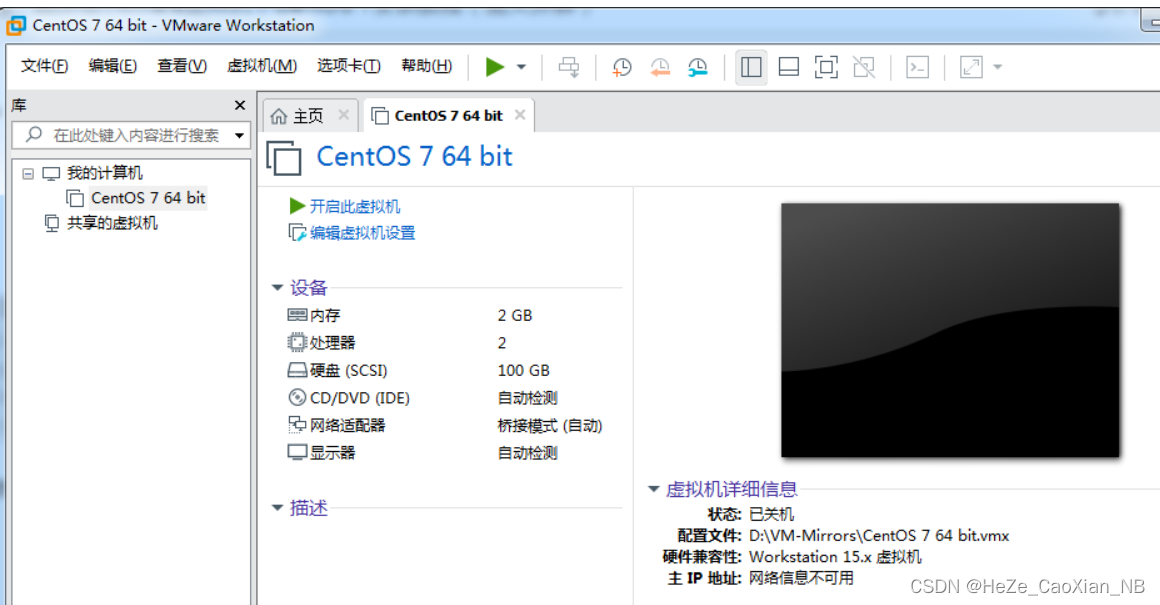The width and height of the screenshot is (1160, 605).
Task: Click the Workstation 15.x 虚拟机 compatibility text
Action: tap(835, 557)
